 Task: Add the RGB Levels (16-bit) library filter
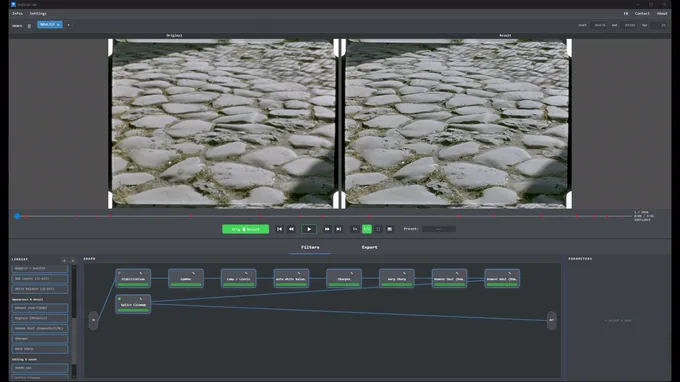40,278
